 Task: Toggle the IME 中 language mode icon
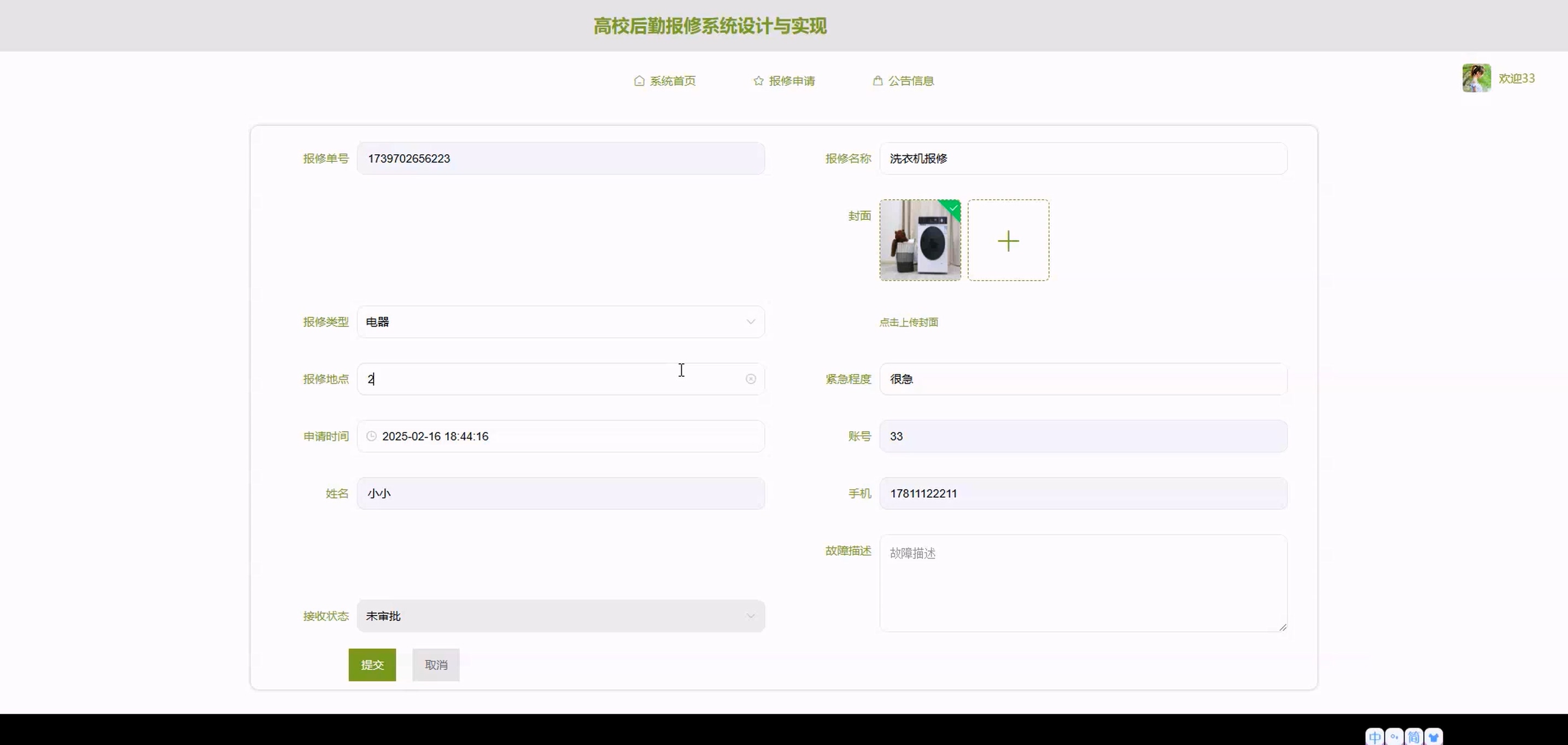1374,737
